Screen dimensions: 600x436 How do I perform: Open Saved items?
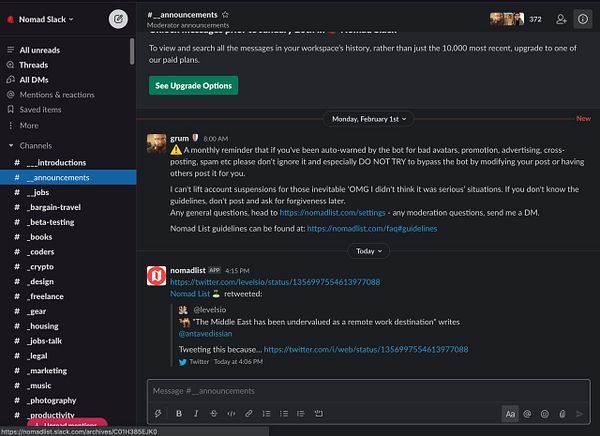pos(41,110)
